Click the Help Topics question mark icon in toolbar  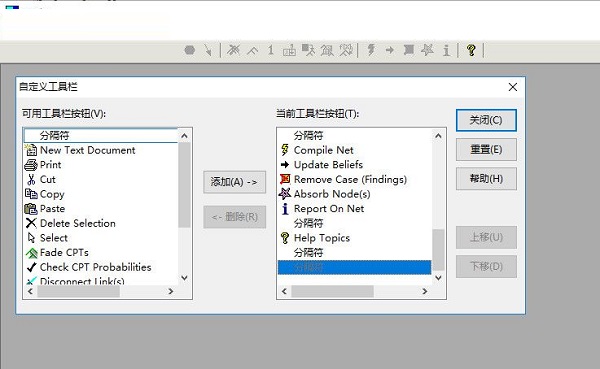[x=471, y=50]
